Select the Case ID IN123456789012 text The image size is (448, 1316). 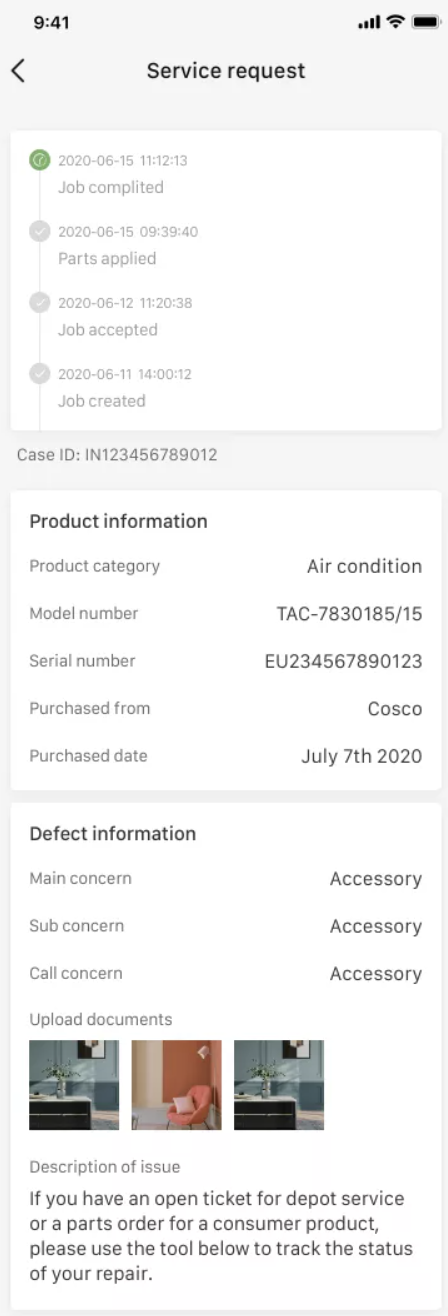(x=117, y=455)
